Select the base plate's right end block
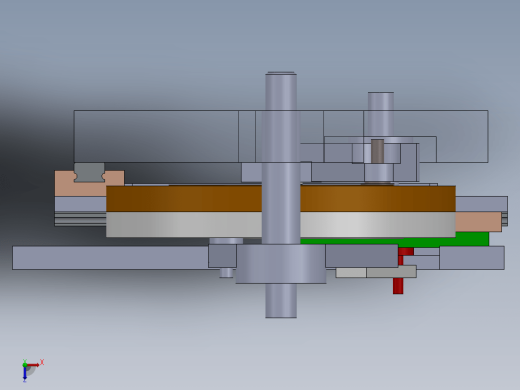This screenshot has height=390, width=520. (472, 258)
